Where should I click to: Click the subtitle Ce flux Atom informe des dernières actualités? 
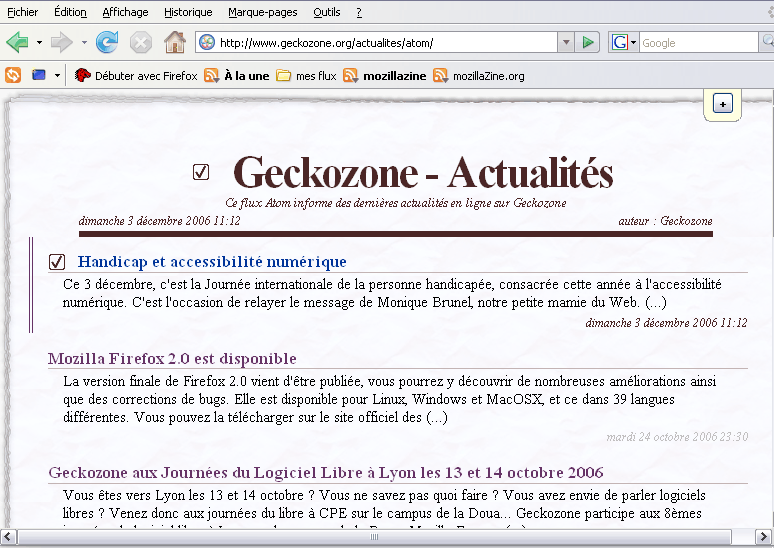[396, 203]
